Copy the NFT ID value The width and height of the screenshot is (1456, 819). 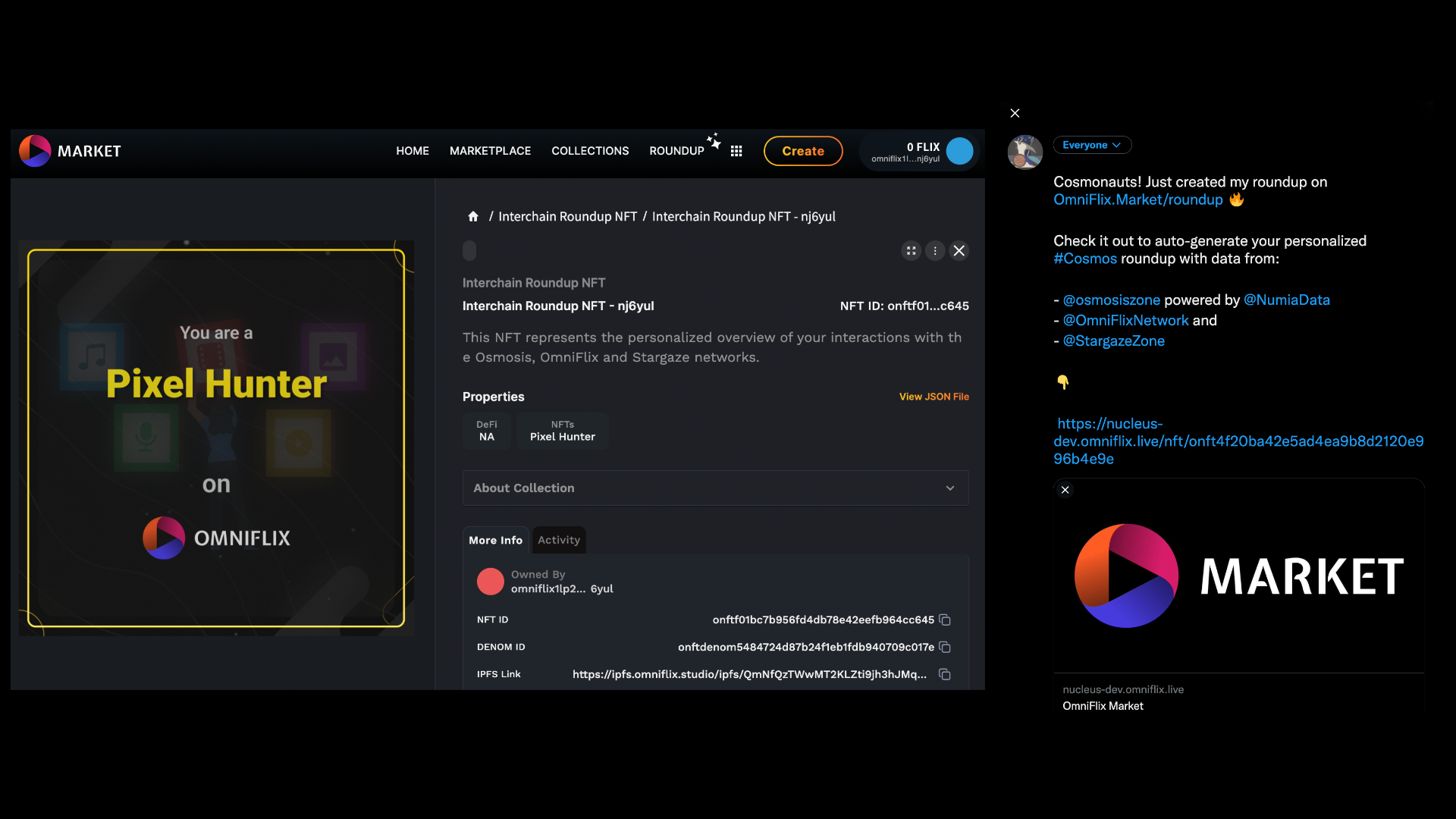tap(945, 620)
